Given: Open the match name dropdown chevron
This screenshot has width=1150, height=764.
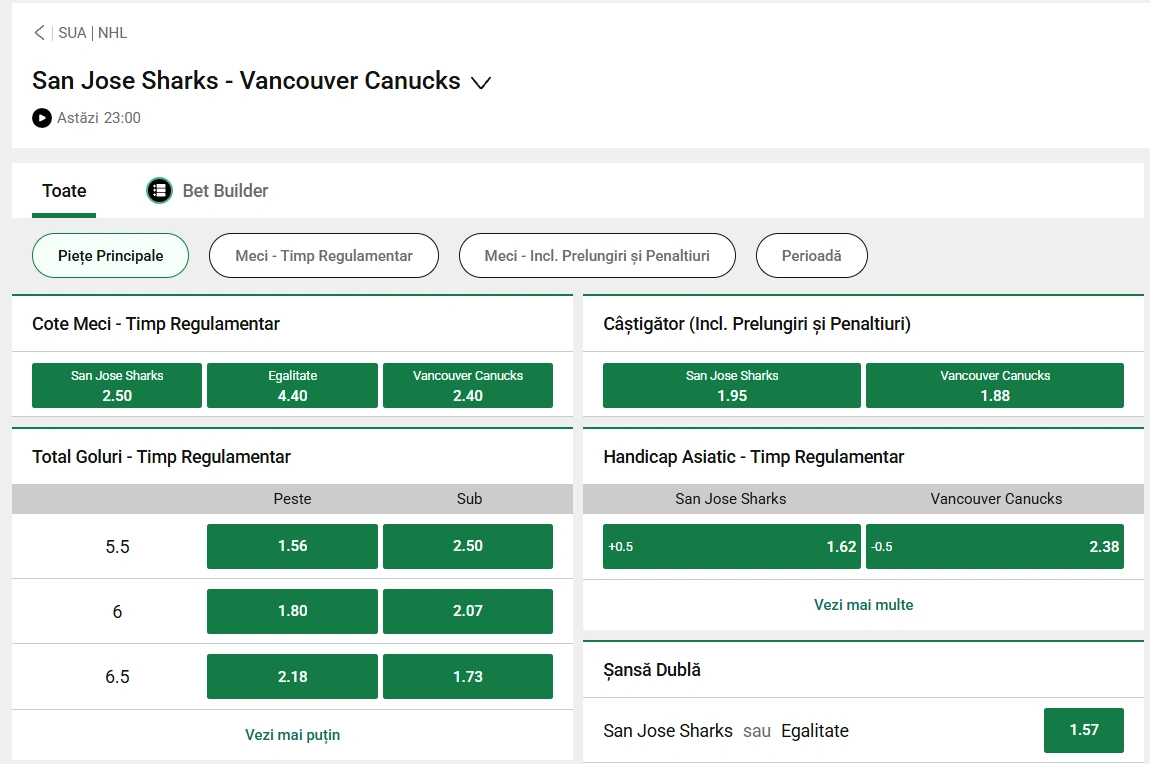Looking at the screenshot, I should pyautogui.click(x=481, y=82).
